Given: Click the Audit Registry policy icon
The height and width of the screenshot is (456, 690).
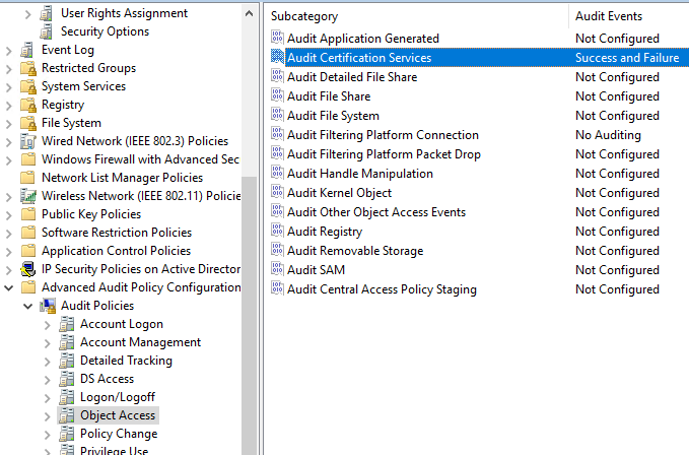Looking at the screenshot, I should pyautogui.click(x=277, y=231).
